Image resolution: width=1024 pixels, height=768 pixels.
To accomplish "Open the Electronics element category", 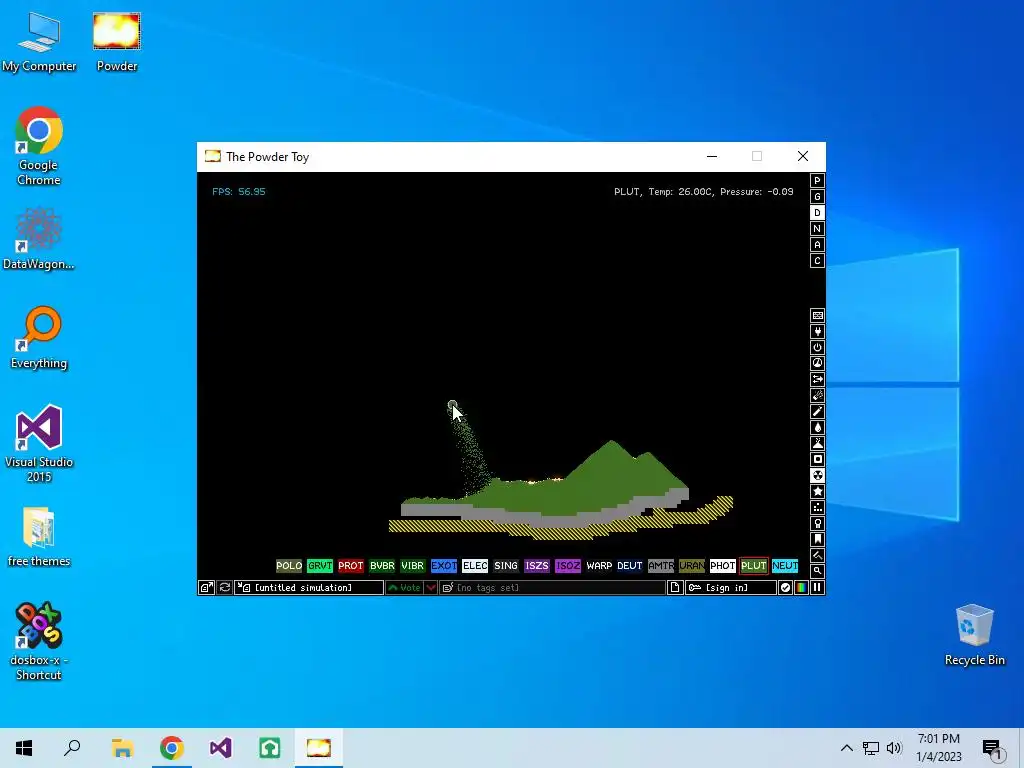I will (x=817, y=332).
